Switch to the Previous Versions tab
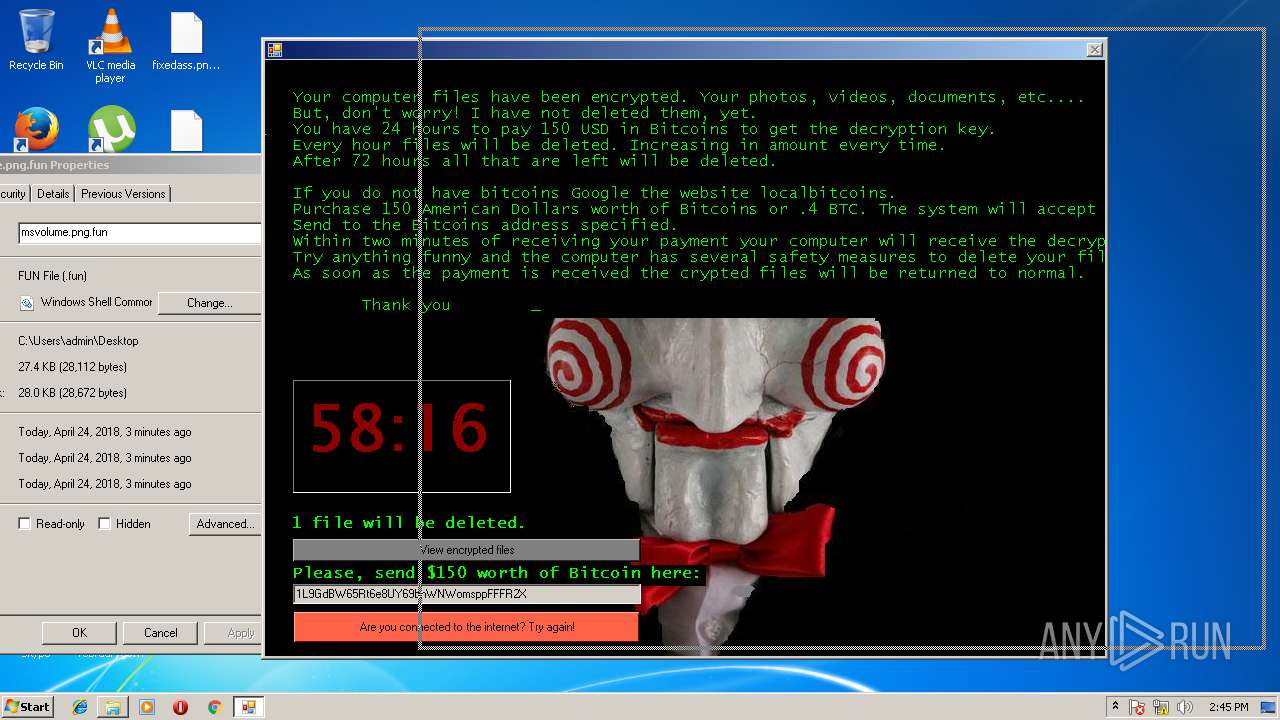This screenshot has height=720, width=1280. point(123,194)
